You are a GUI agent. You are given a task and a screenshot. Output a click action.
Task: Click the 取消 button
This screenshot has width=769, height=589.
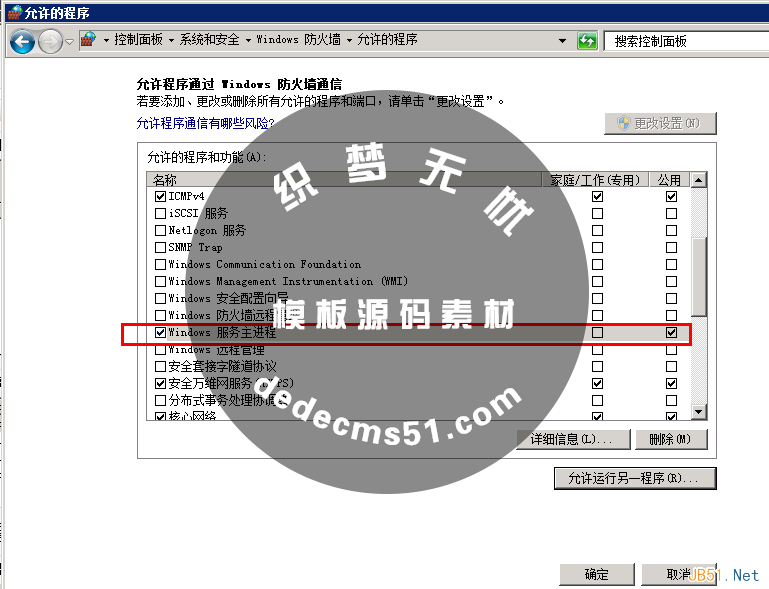(x=679, y=574)
